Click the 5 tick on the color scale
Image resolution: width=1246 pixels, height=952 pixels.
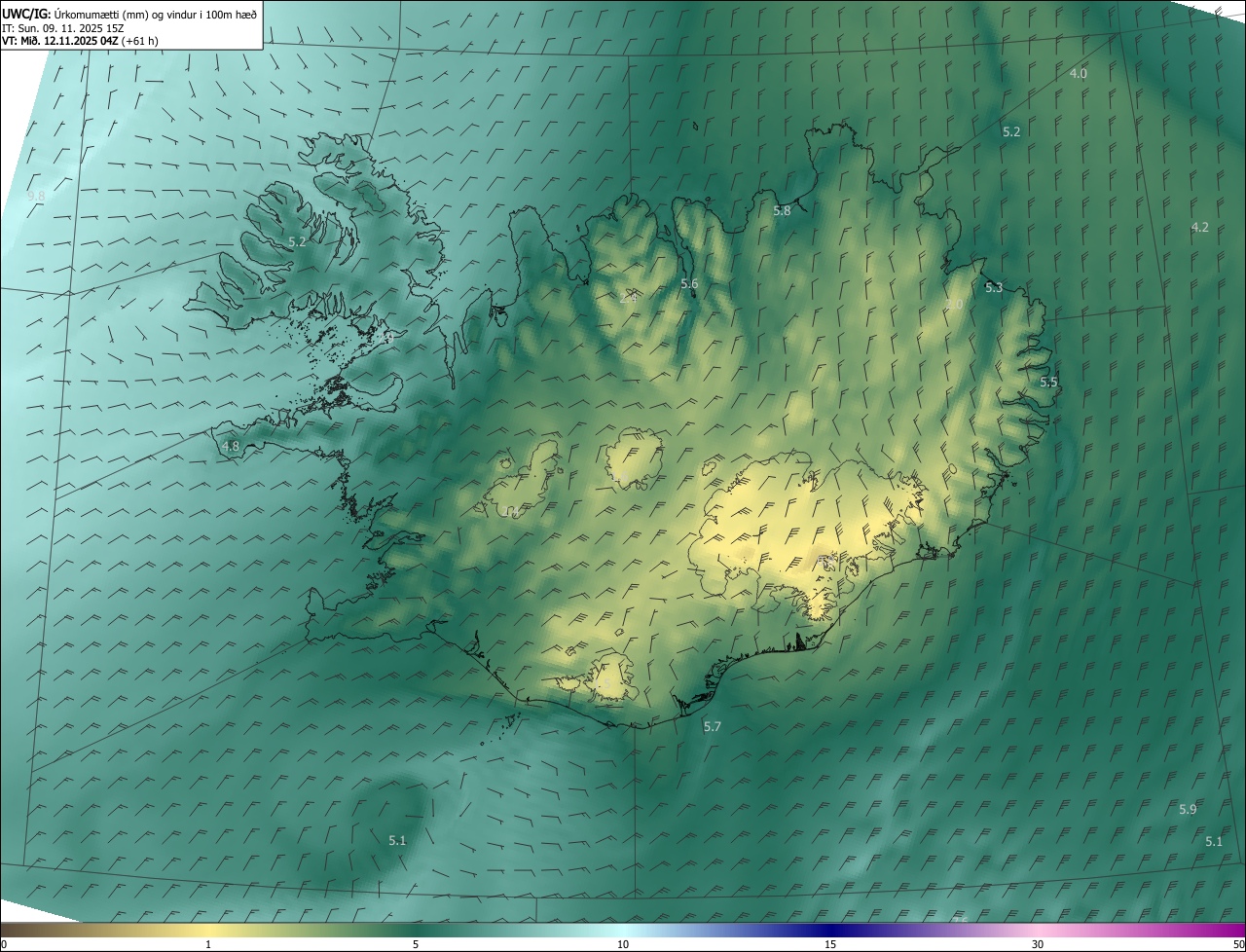pos(416,944)
